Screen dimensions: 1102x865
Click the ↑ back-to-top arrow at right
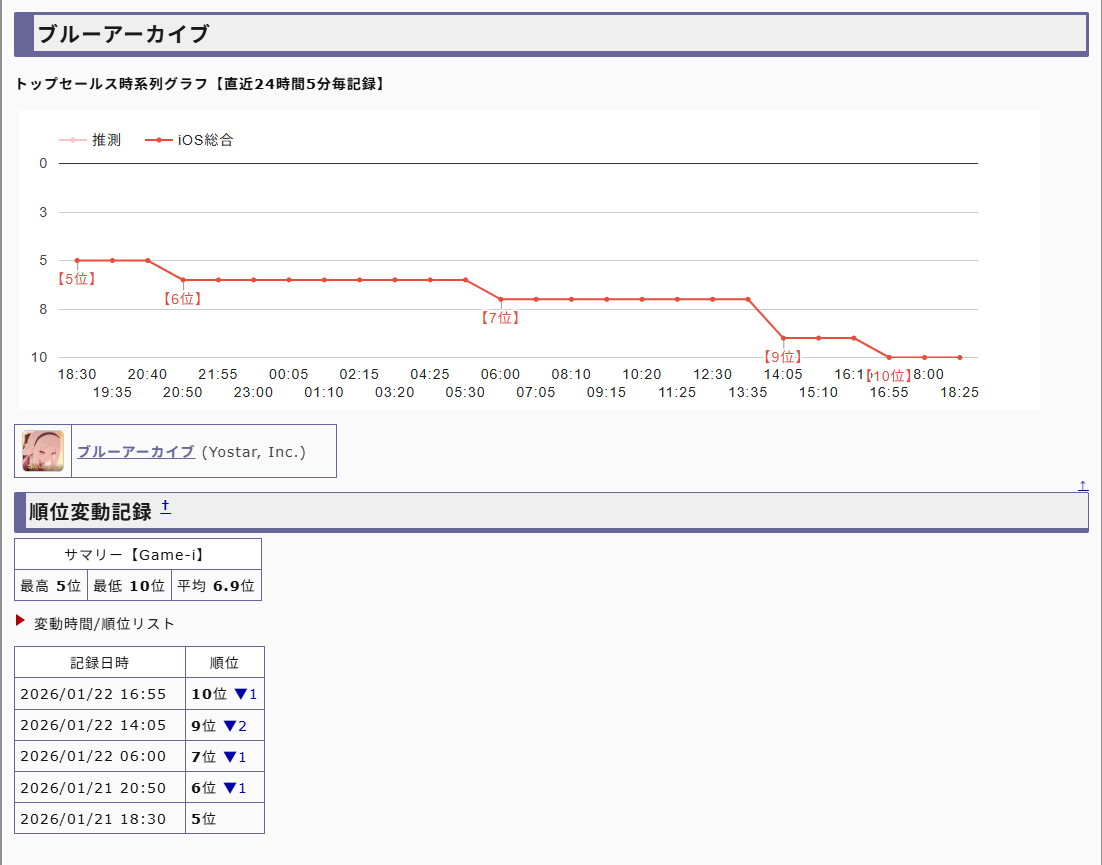point(1082,486)
